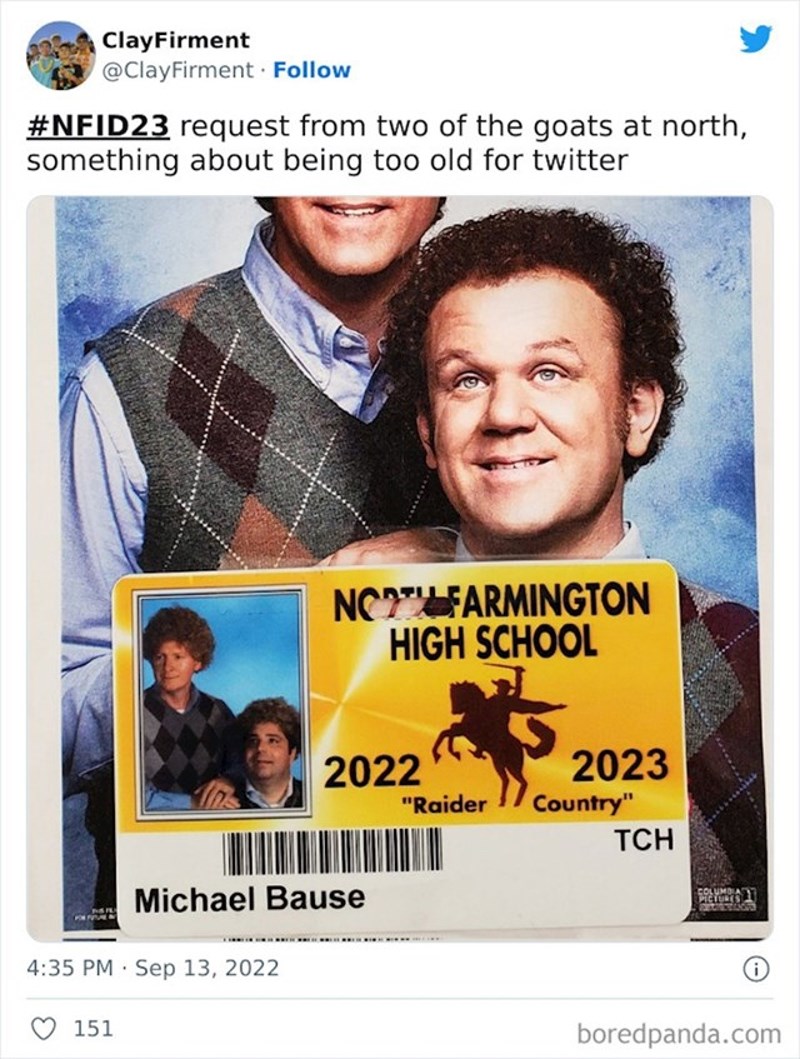The width and height of the screenshot is (800, 1059).
Task: Open the tweet info icon
Action: 755,970
